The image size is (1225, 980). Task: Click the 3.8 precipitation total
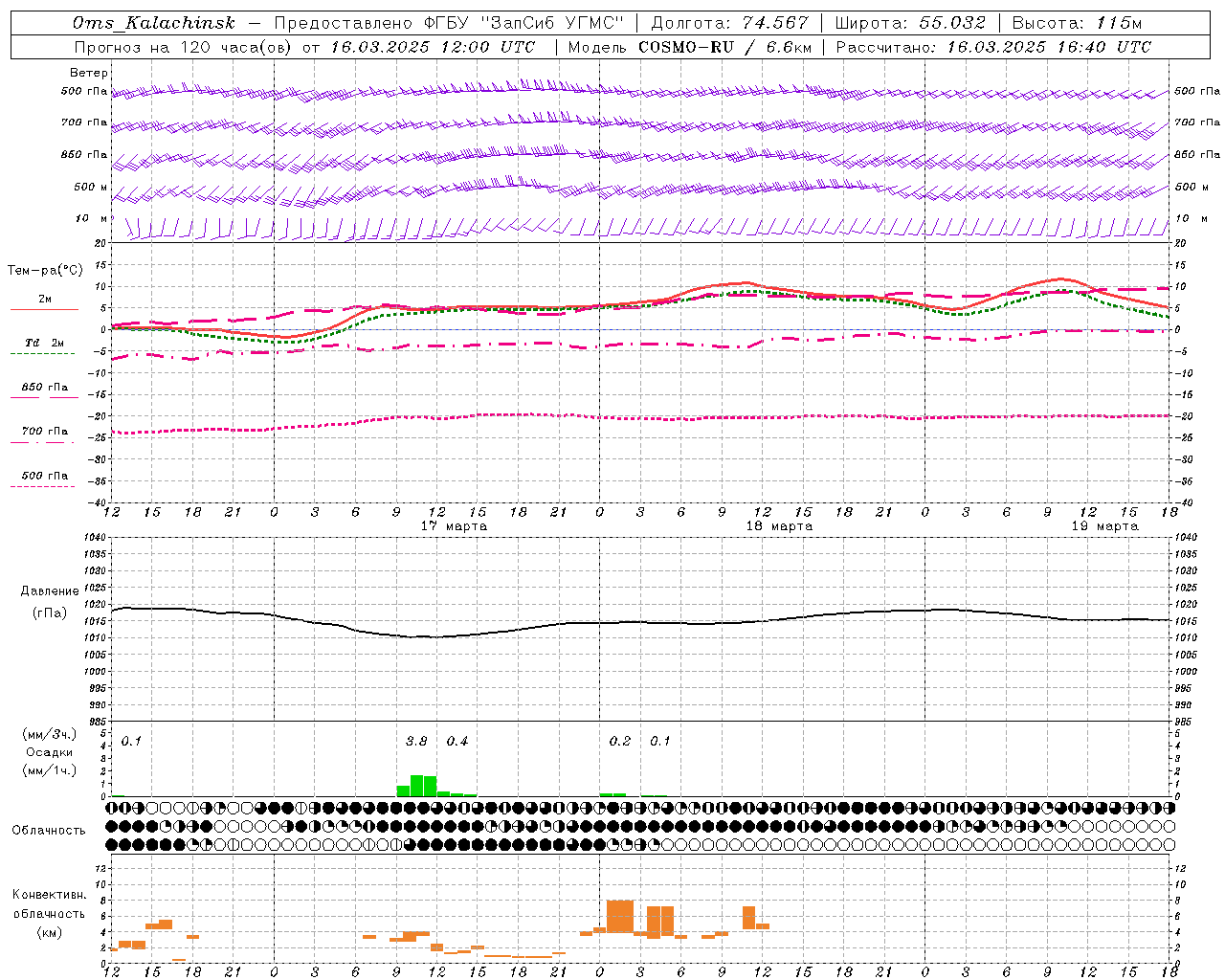pos(416,742)
